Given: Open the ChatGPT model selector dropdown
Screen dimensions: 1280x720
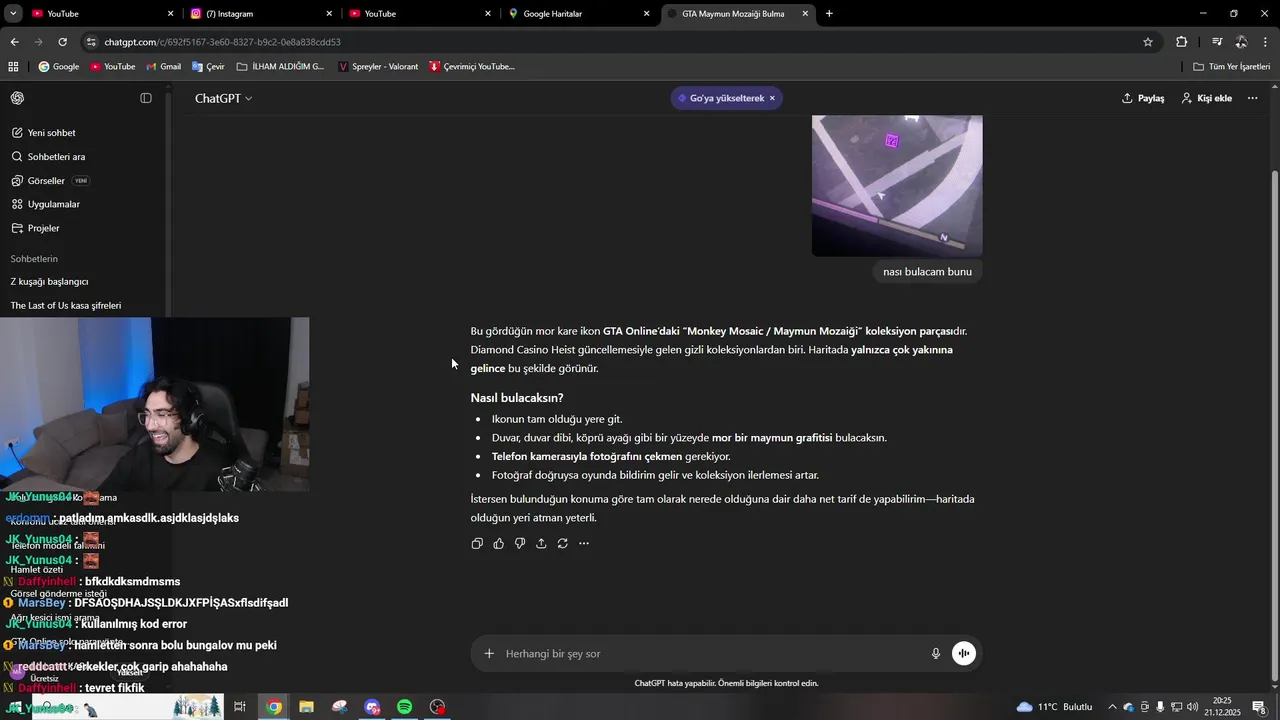Looking at the screenshot, I should (224, 98).
